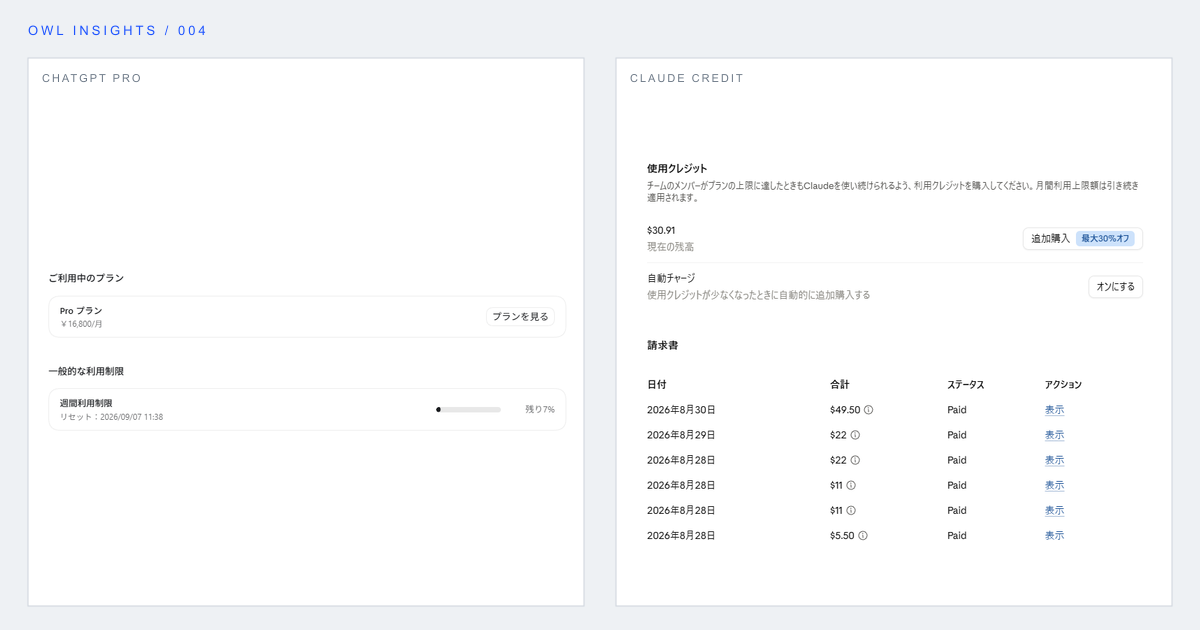Click the info icon next to $5.50
1200x630 pixels.
(863, 535)
